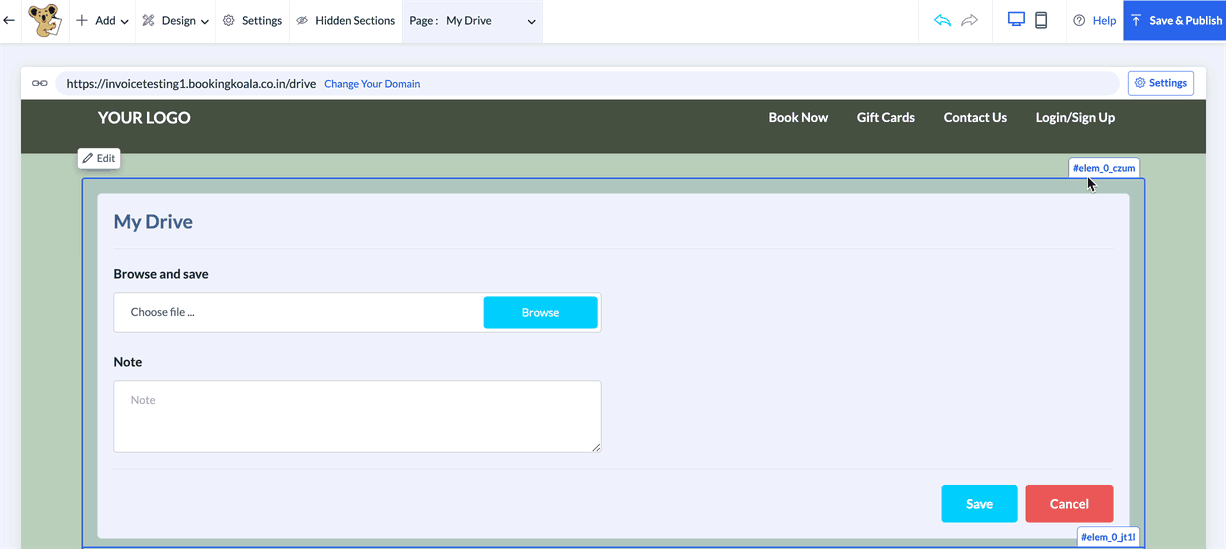This screenshot has width=1226, height=549.
Task: Open Contact Us nav item
Action: coord(975,118)
